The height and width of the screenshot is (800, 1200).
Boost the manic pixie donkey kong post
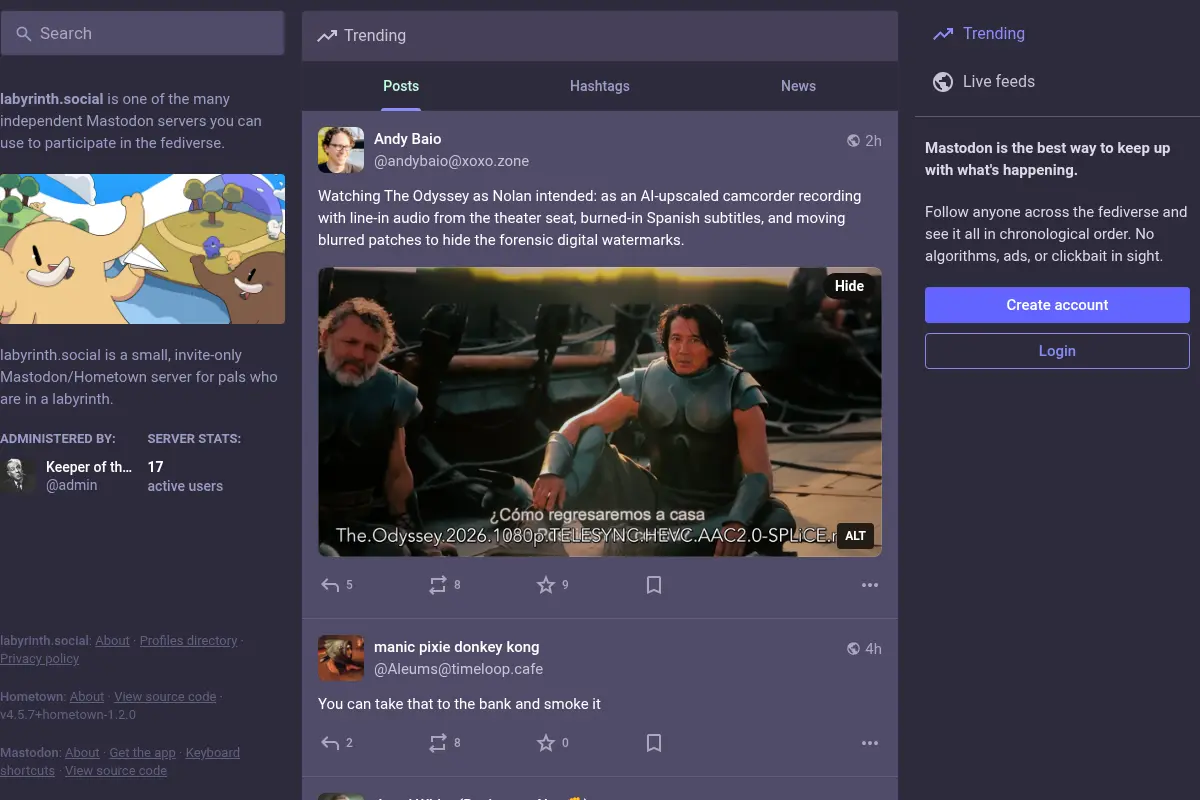[444, 743]
